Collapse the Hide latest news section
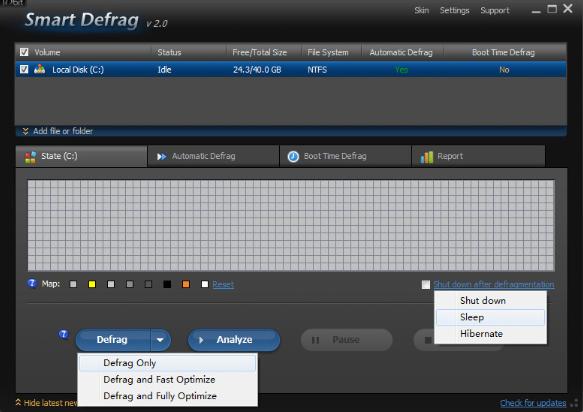583x412 pixels. point(46,403)
